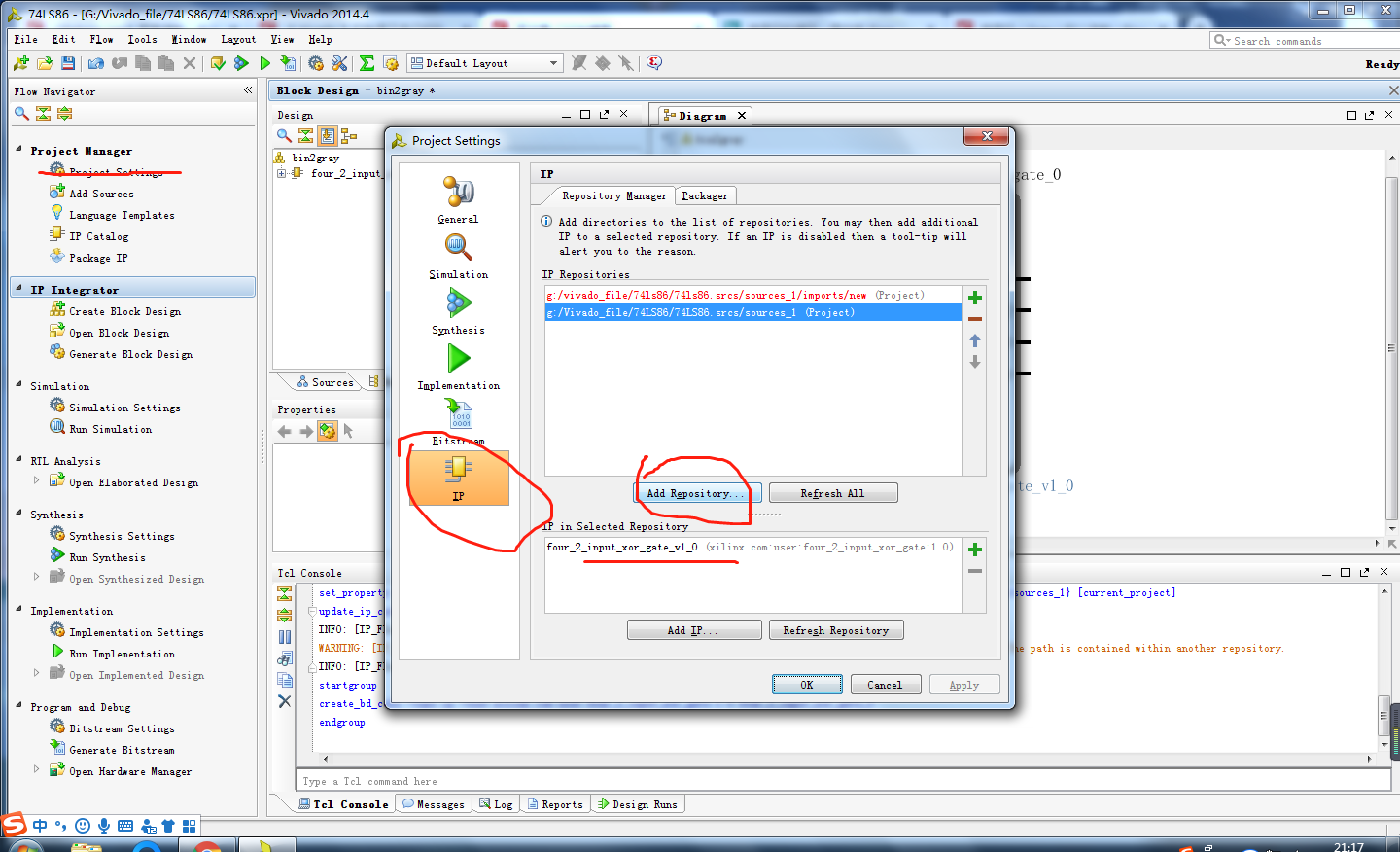Remove selected repository with red minus icon

point(974,319)
